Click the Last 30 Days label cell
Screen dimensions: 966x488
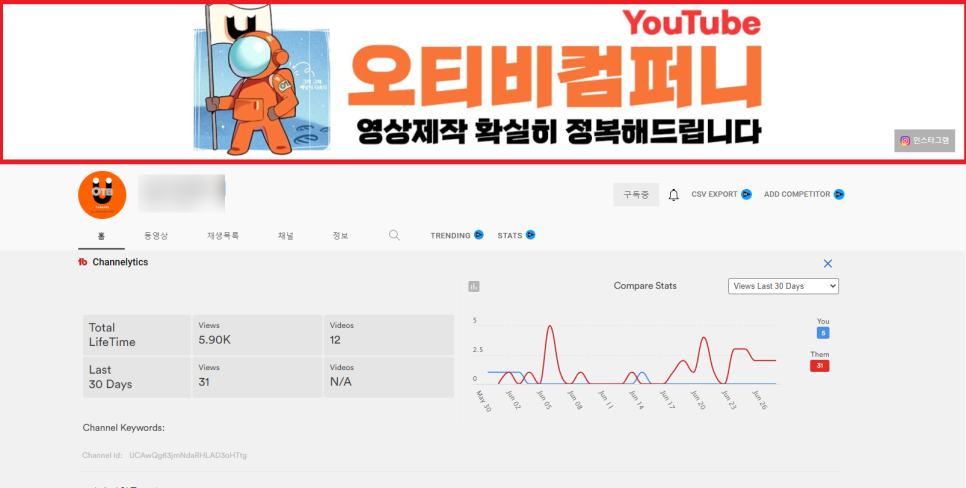click(137, 377)
